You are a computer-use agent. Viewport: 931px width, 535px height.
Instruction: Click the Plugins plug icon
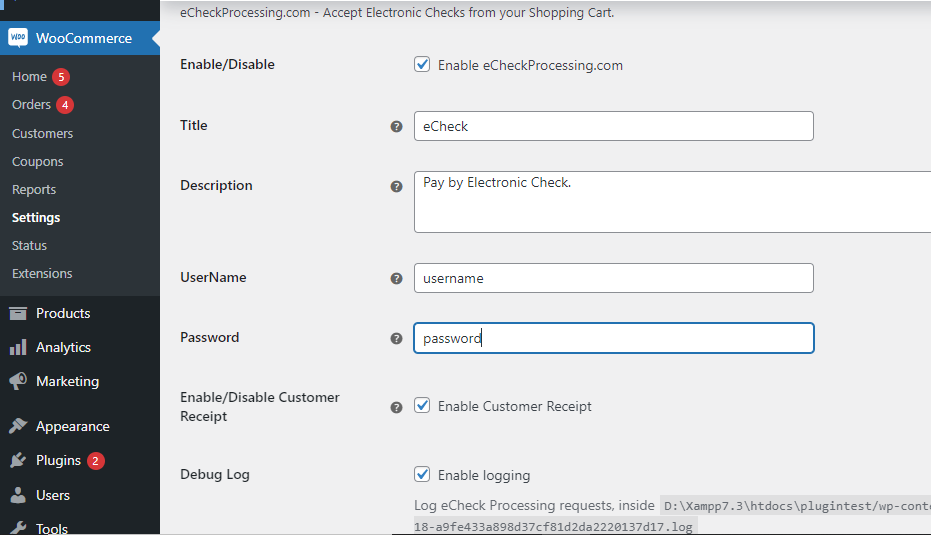tap(18, 460)
